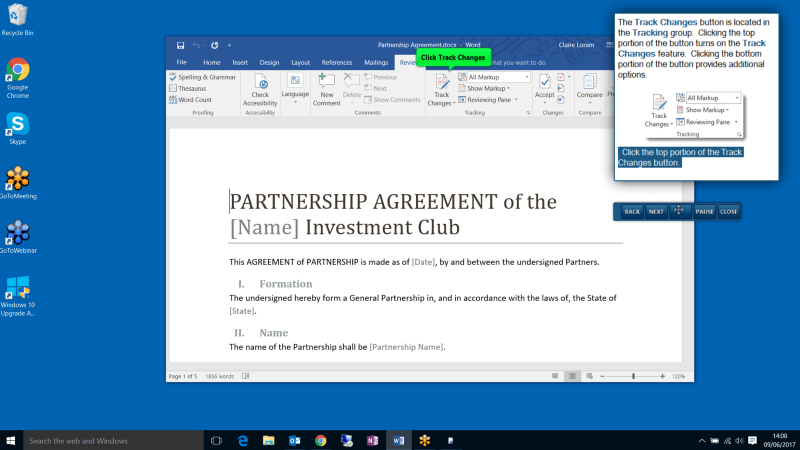Open the Reject dropdown arrow

pos(569,77)
